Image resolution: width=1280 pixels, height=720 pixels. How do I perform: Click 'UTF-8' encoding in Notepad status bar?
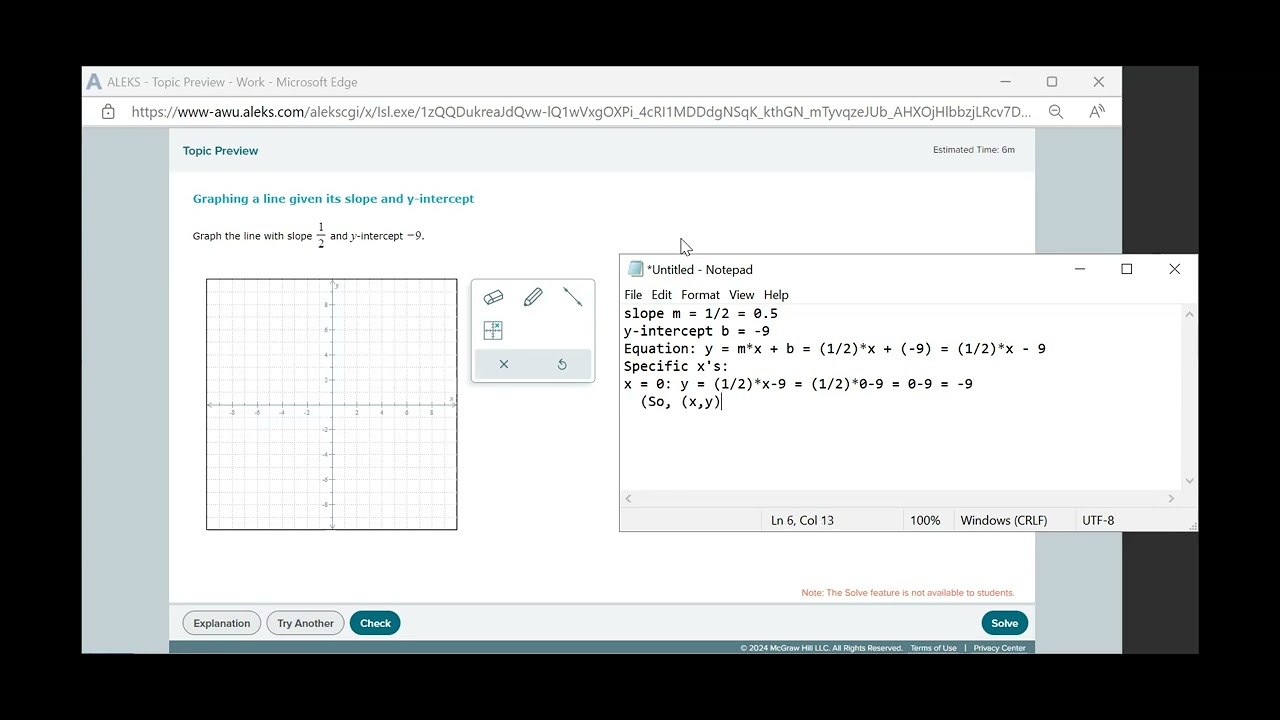pyautogui.click(x=1098, y=520)
